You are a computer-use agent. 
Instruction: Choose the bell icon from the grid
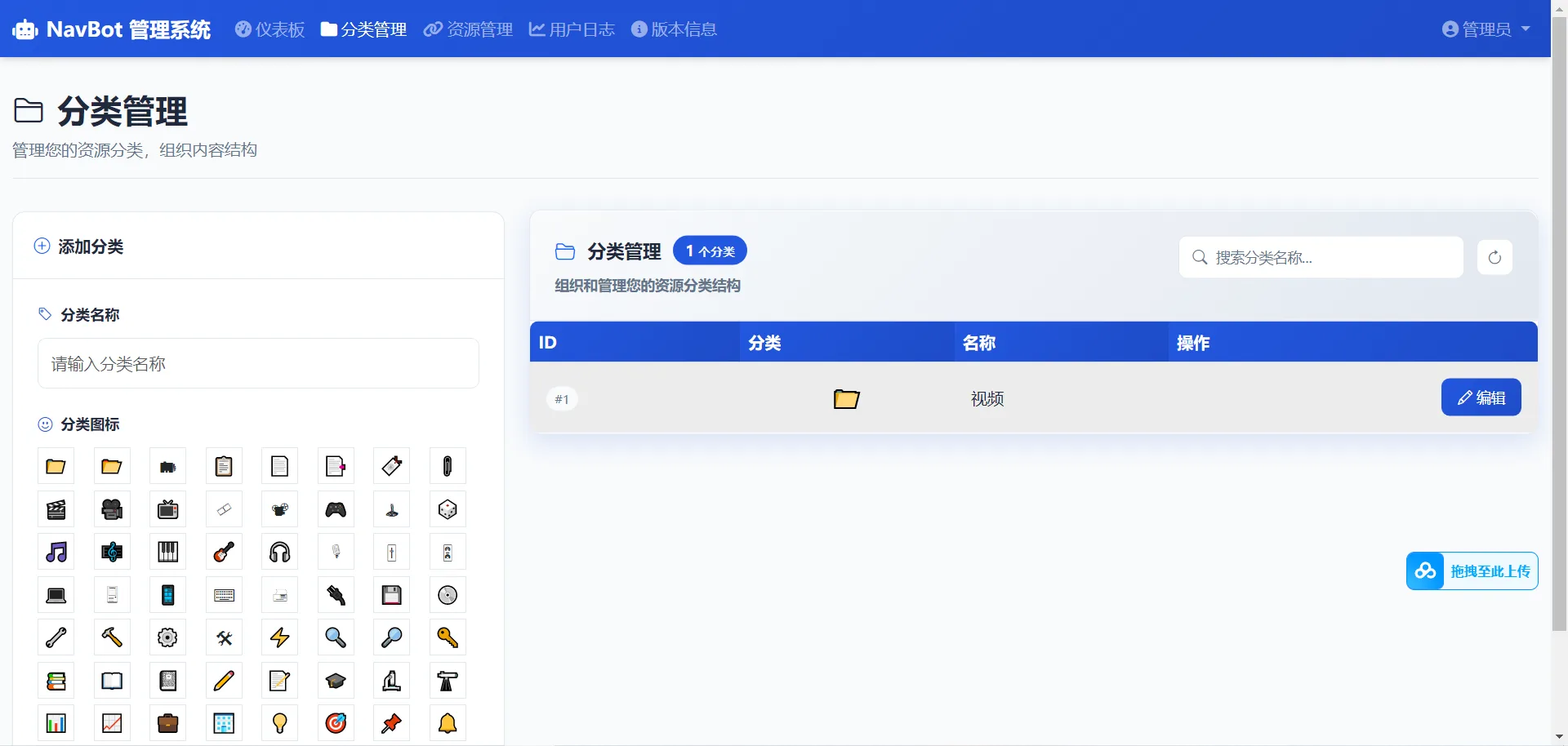447,722
